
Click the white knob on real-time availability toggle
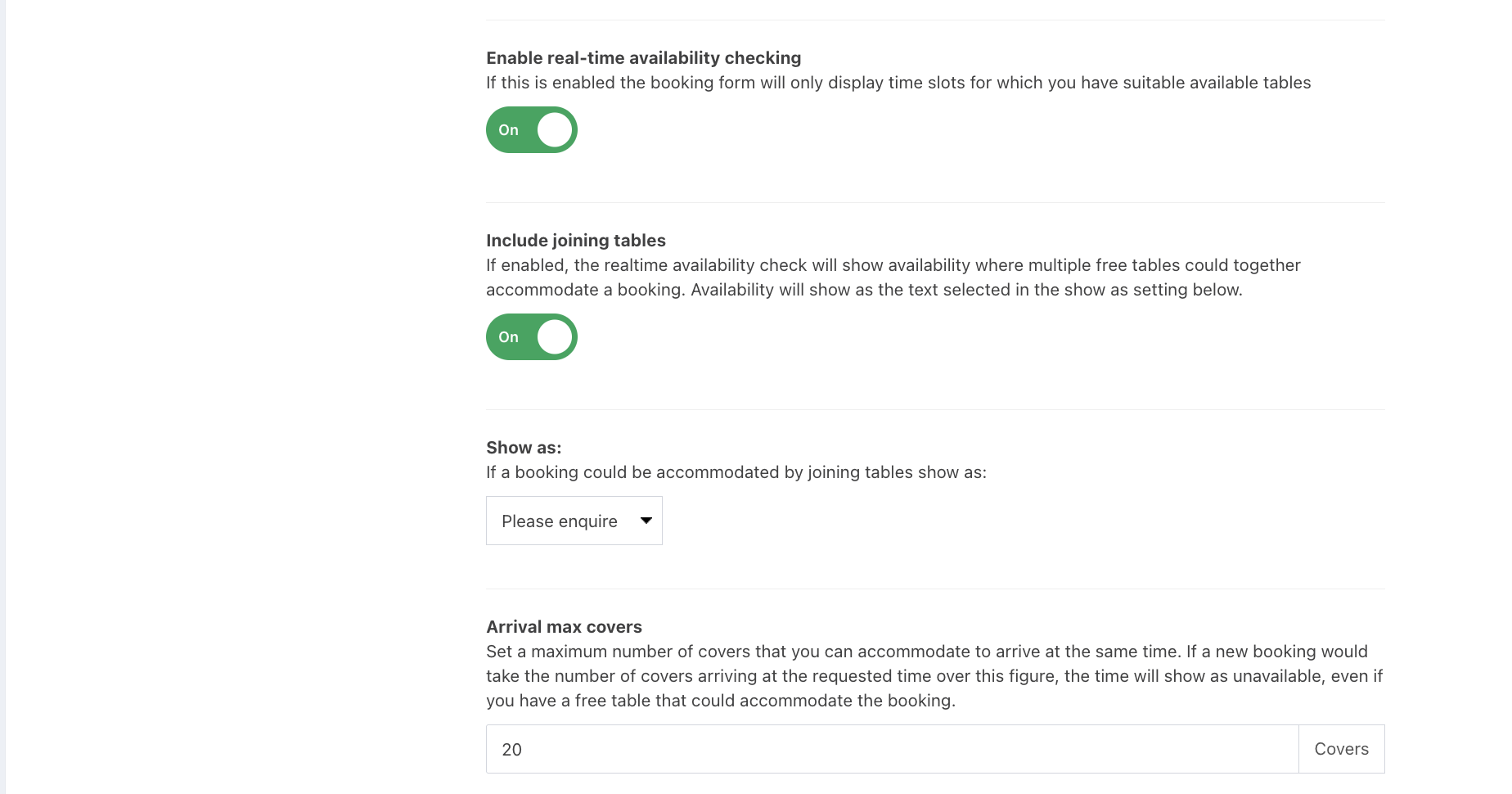point(555,130)
